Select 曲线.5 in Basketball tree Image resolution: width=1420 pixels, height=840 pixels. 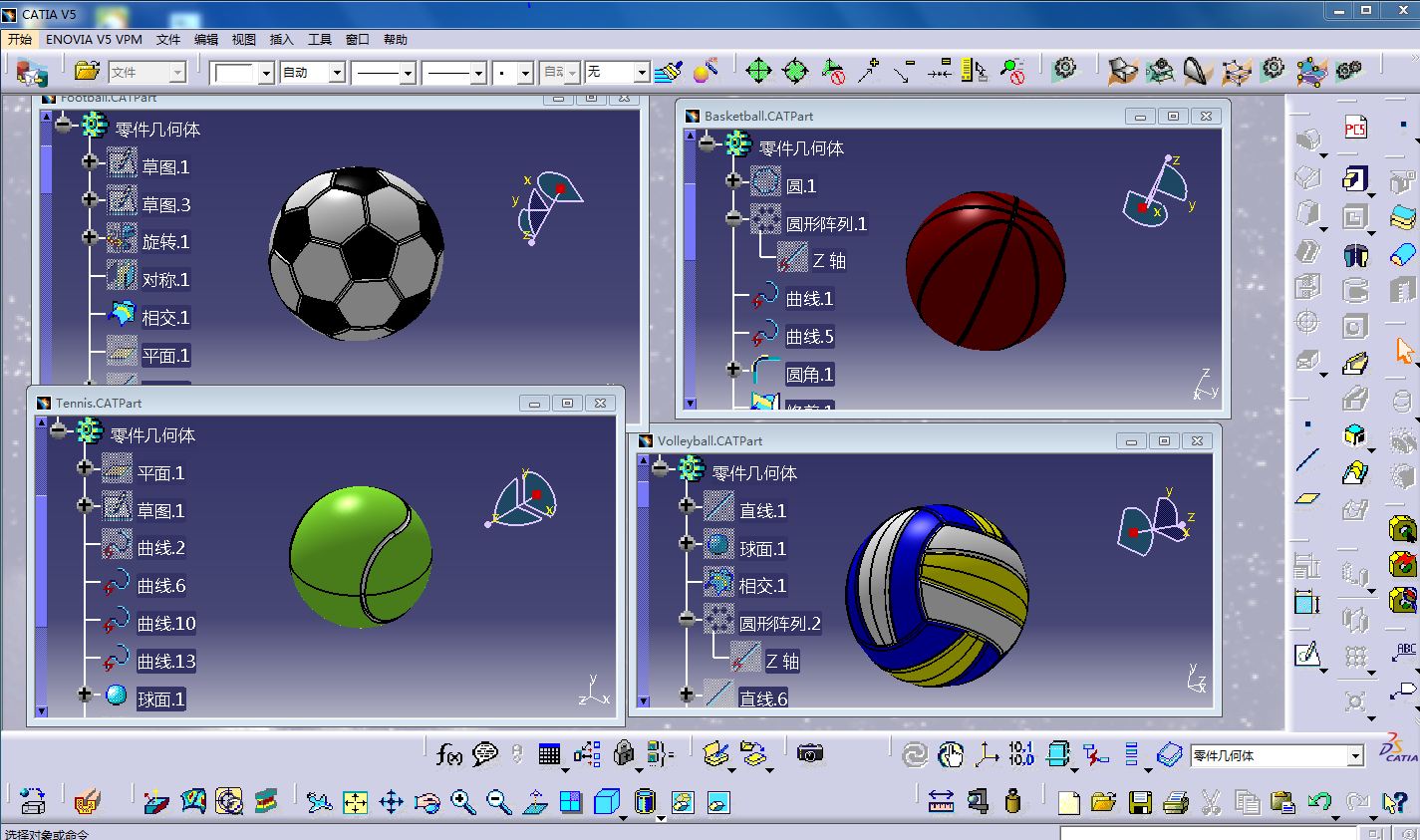tap(809, 337)
